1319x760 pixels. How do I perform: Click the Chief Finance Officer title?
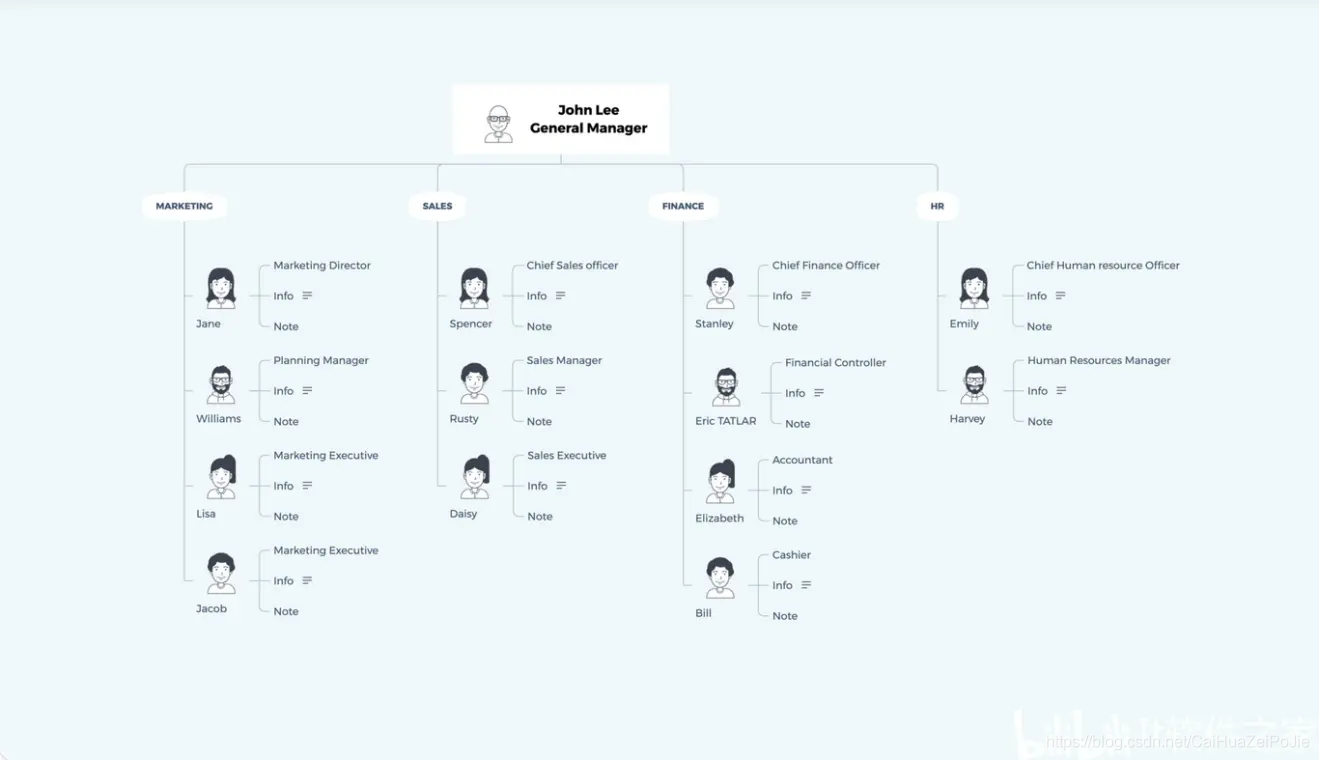(826, 266)
